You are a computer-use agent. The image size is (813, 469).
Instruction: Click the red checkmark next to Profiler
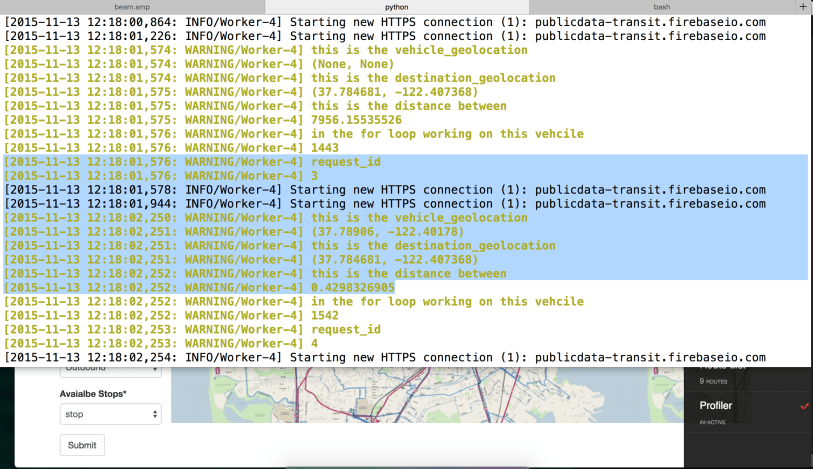[804, 406]
